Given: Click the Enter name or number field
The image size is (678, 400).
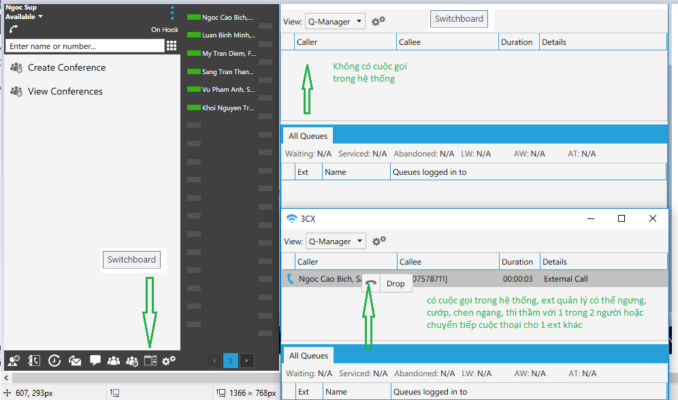Looking at the screenshot, I should point(82,46).
